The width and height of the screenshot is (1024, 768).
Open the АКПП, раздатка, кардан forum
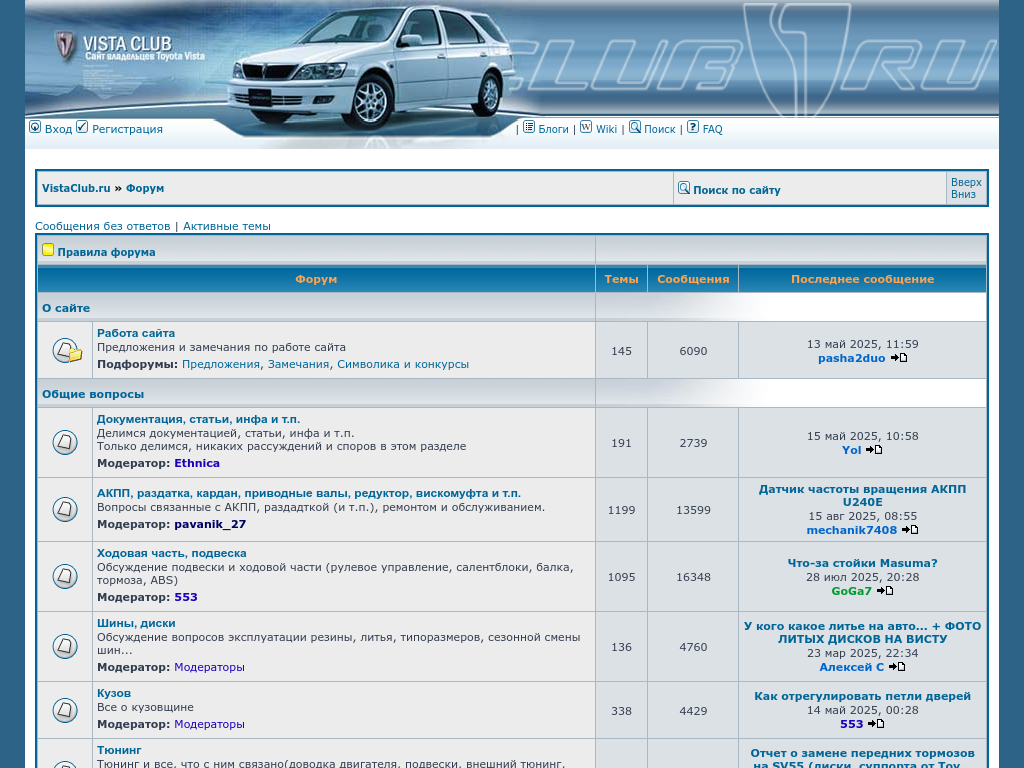pyautogui.click(x=309, y=493)
